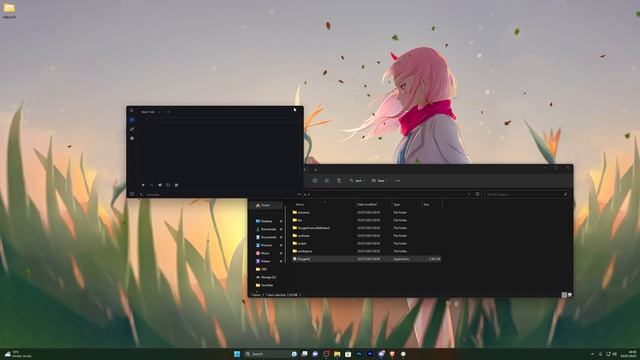The height and width of the screenshot is (360, 640).
Task: Open Brave browser from the taskbar
Action: (x=392, y=354)
